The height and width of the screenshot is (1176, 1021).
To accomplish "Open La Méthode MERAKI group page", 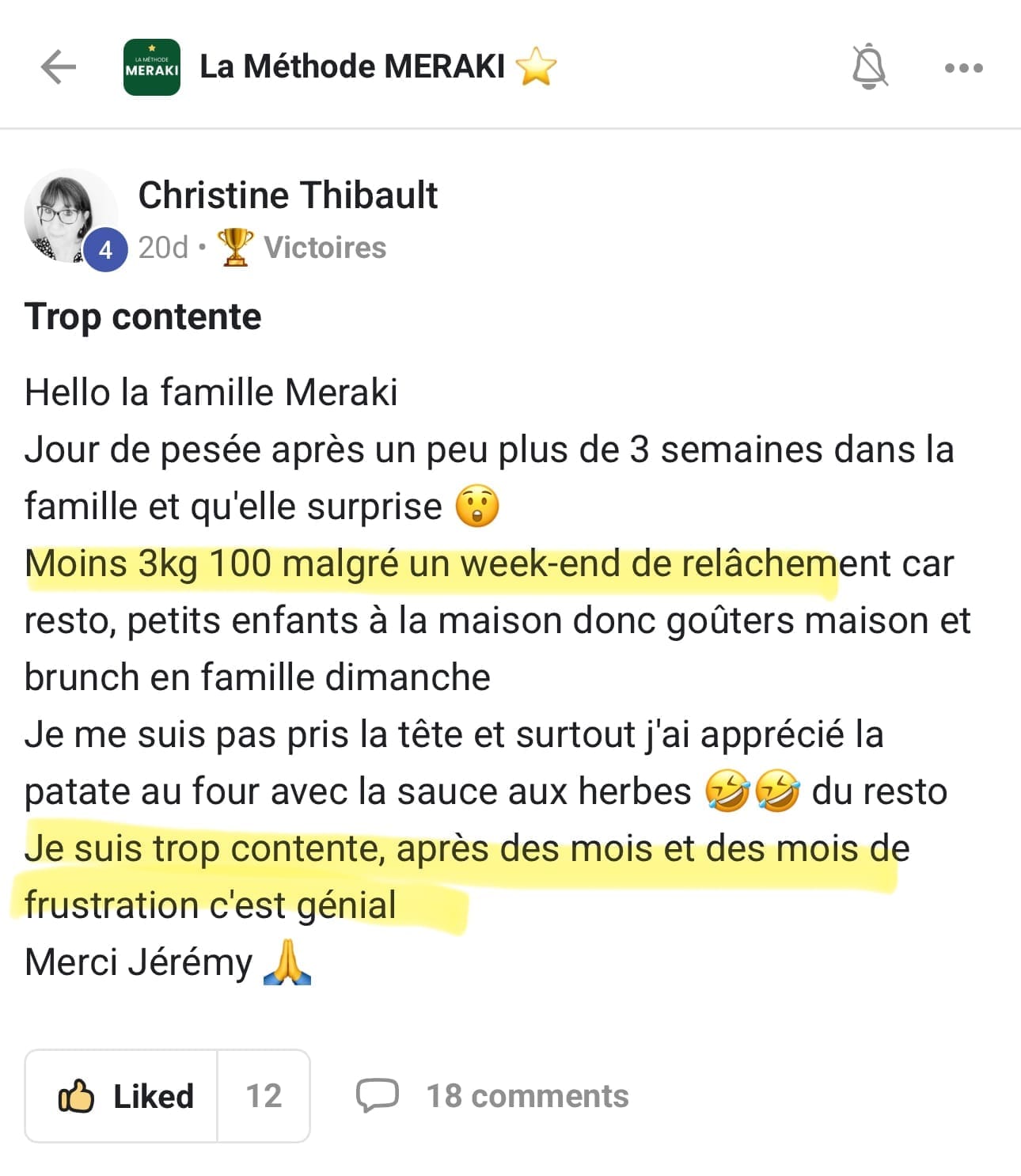I will pos(352,66).
